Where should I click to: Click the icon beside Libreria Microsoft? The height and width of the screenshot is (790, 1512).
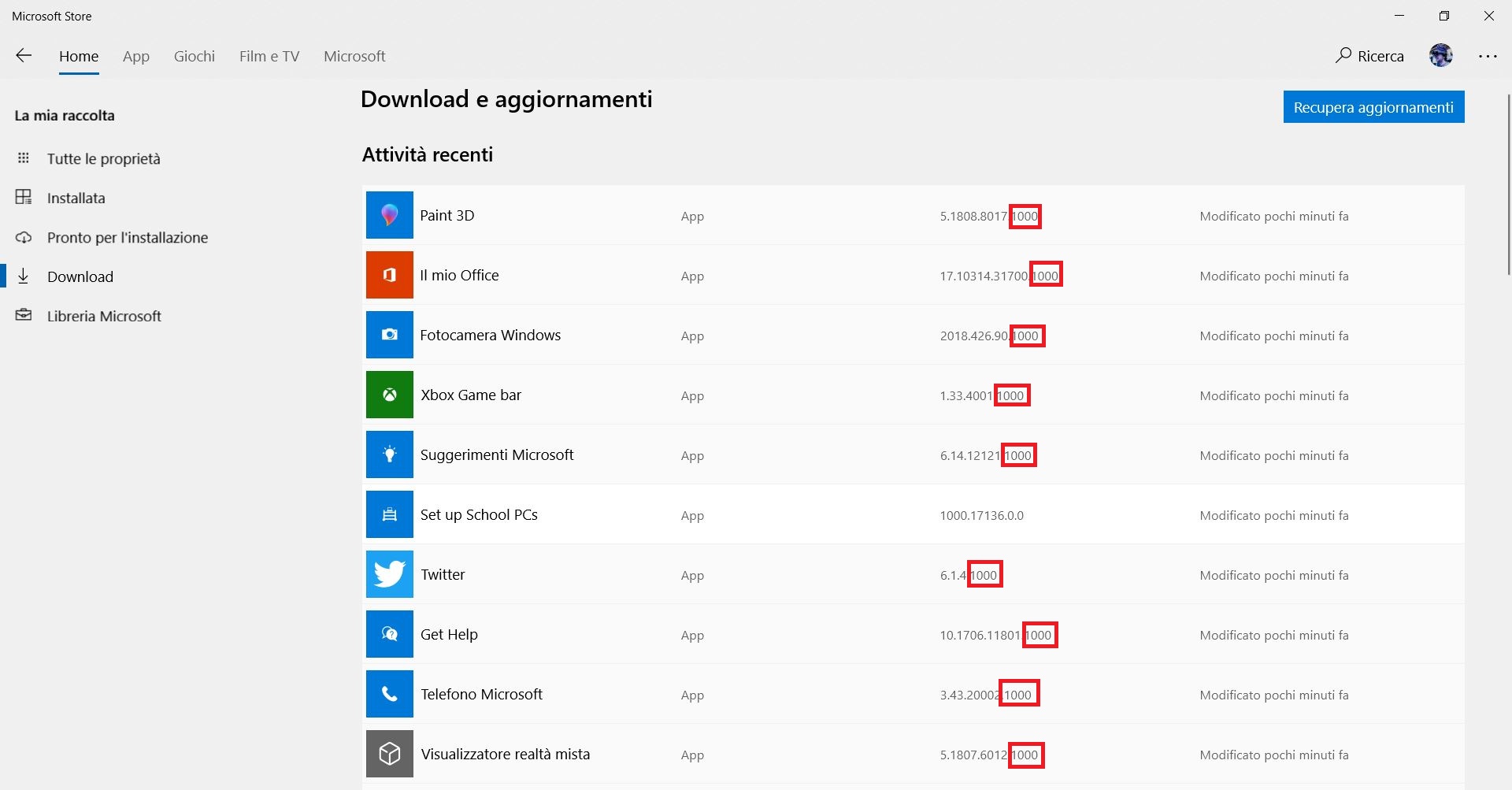24,315
